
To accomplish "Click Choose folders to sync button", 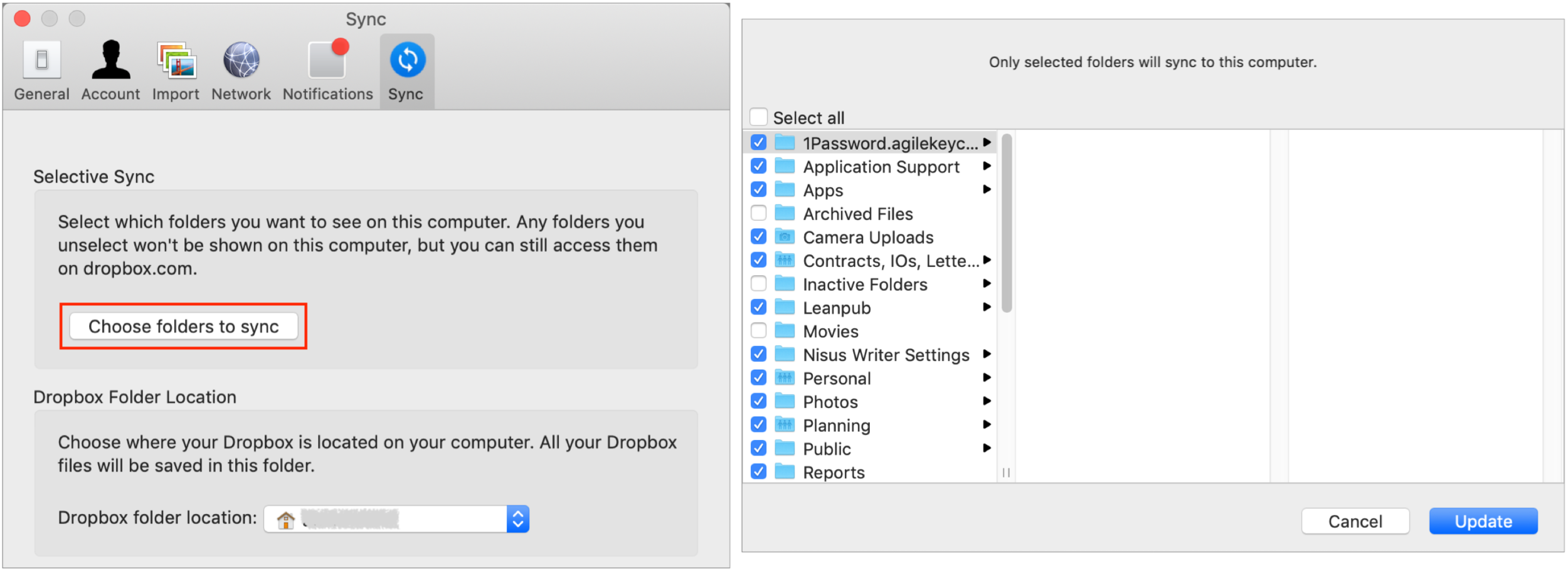I will click(x=183, y=326).
